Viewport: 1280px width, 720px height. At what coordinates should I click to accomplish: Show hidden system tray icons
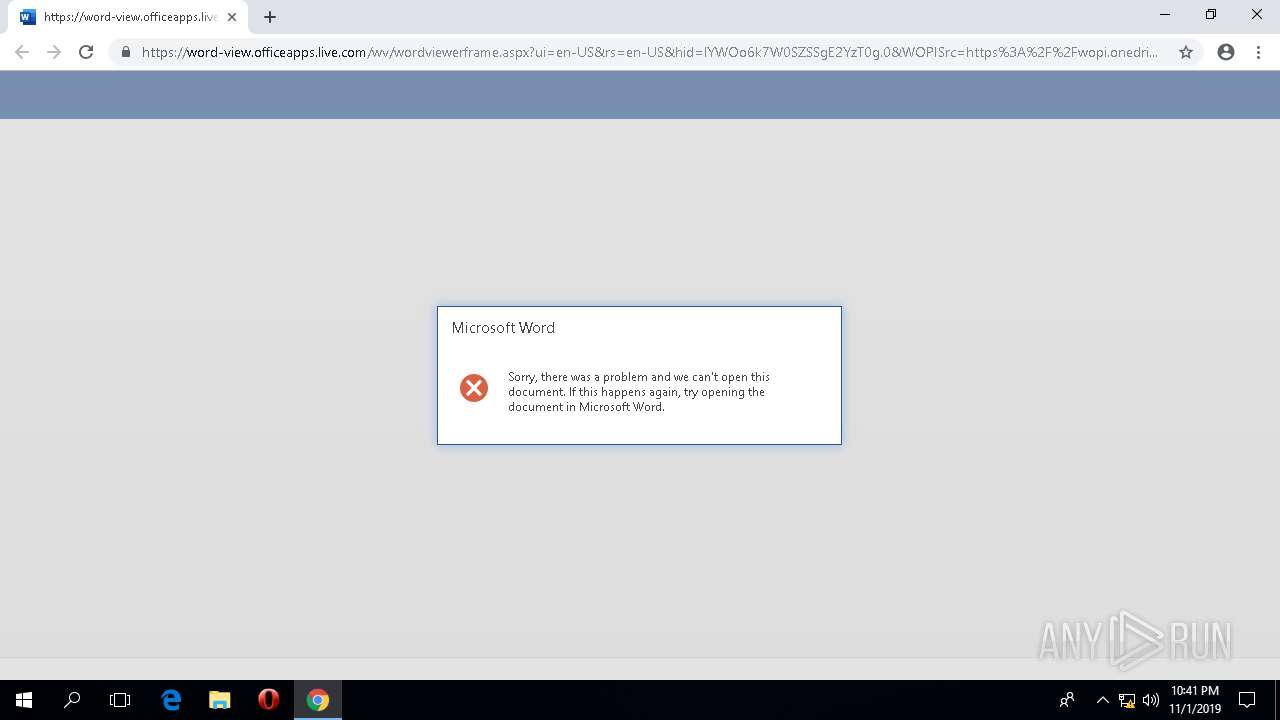(x=1103, y=700)
